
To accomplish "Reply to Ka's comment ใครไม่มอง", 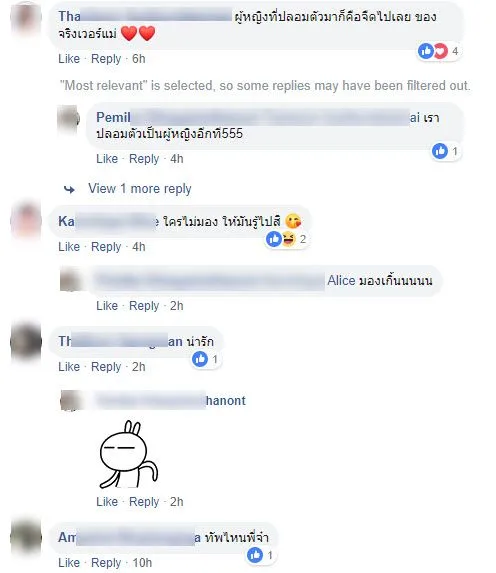I will tap(106, 247).
